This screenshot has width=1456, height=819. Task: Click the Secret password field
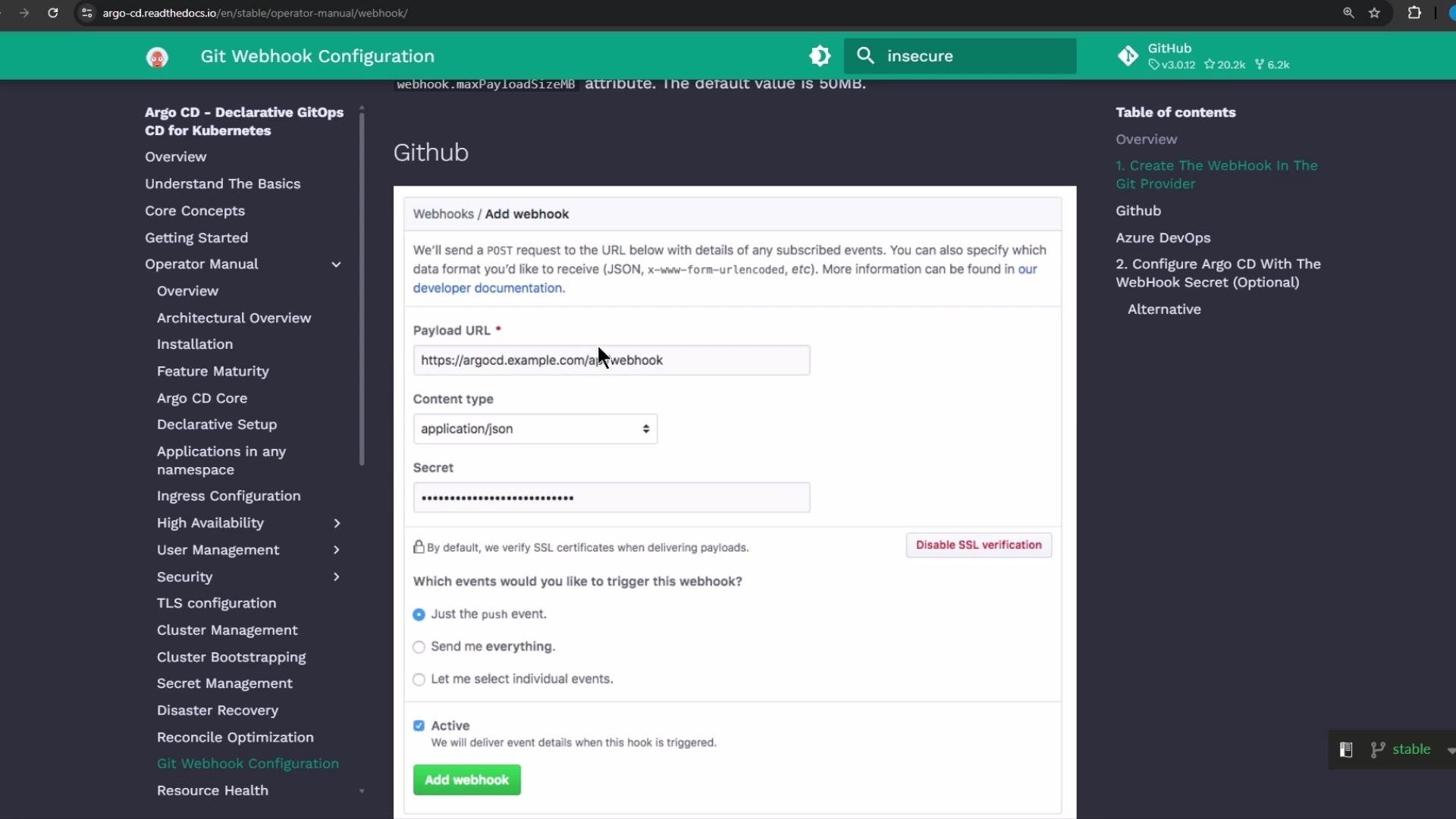(x=611, y=497)
